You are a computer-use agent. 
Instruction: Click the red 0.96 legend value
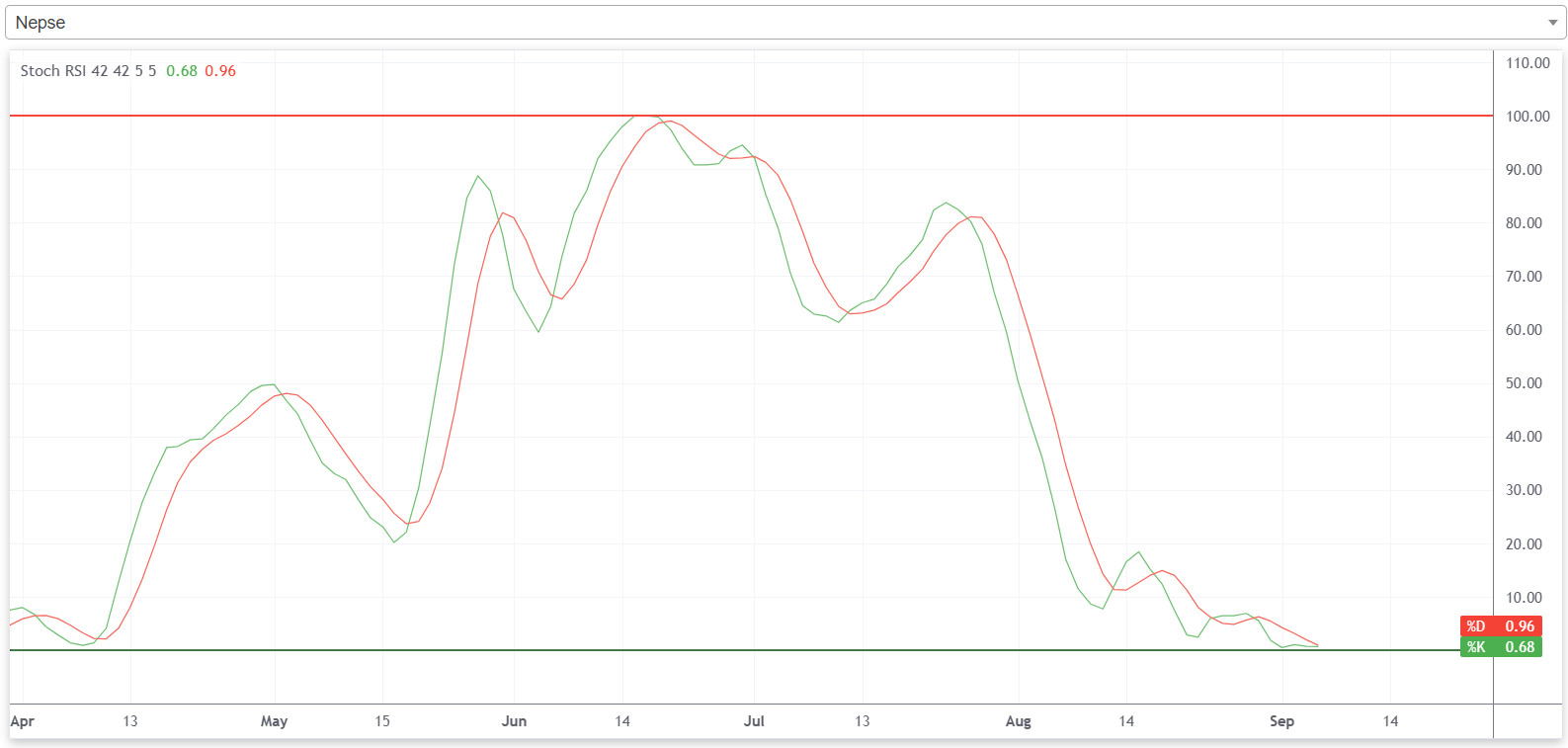(220, 71)
